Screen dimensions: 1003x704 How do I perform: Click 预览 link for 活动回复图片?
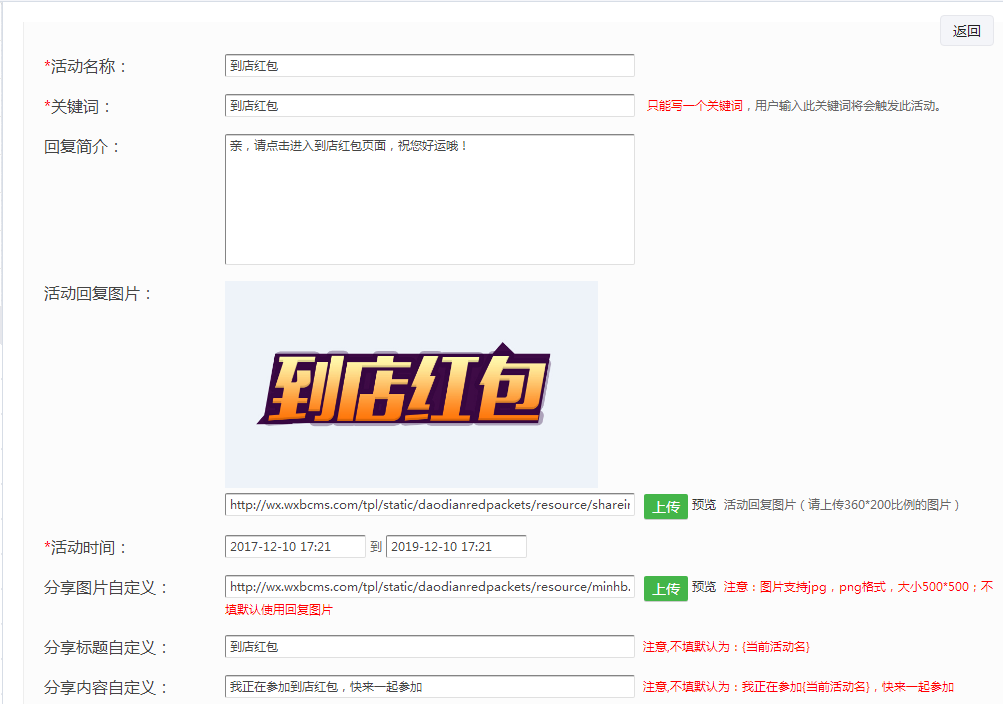click(x=704, y=505)
